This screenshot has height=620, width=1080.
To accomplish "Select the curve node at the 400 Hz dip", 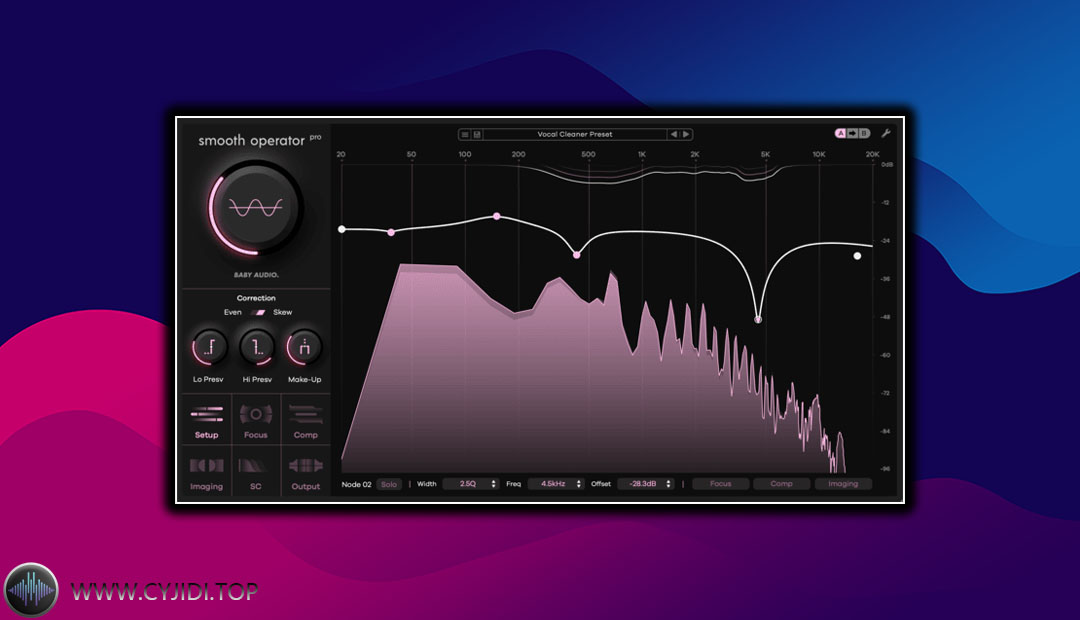I will [577, 255].
